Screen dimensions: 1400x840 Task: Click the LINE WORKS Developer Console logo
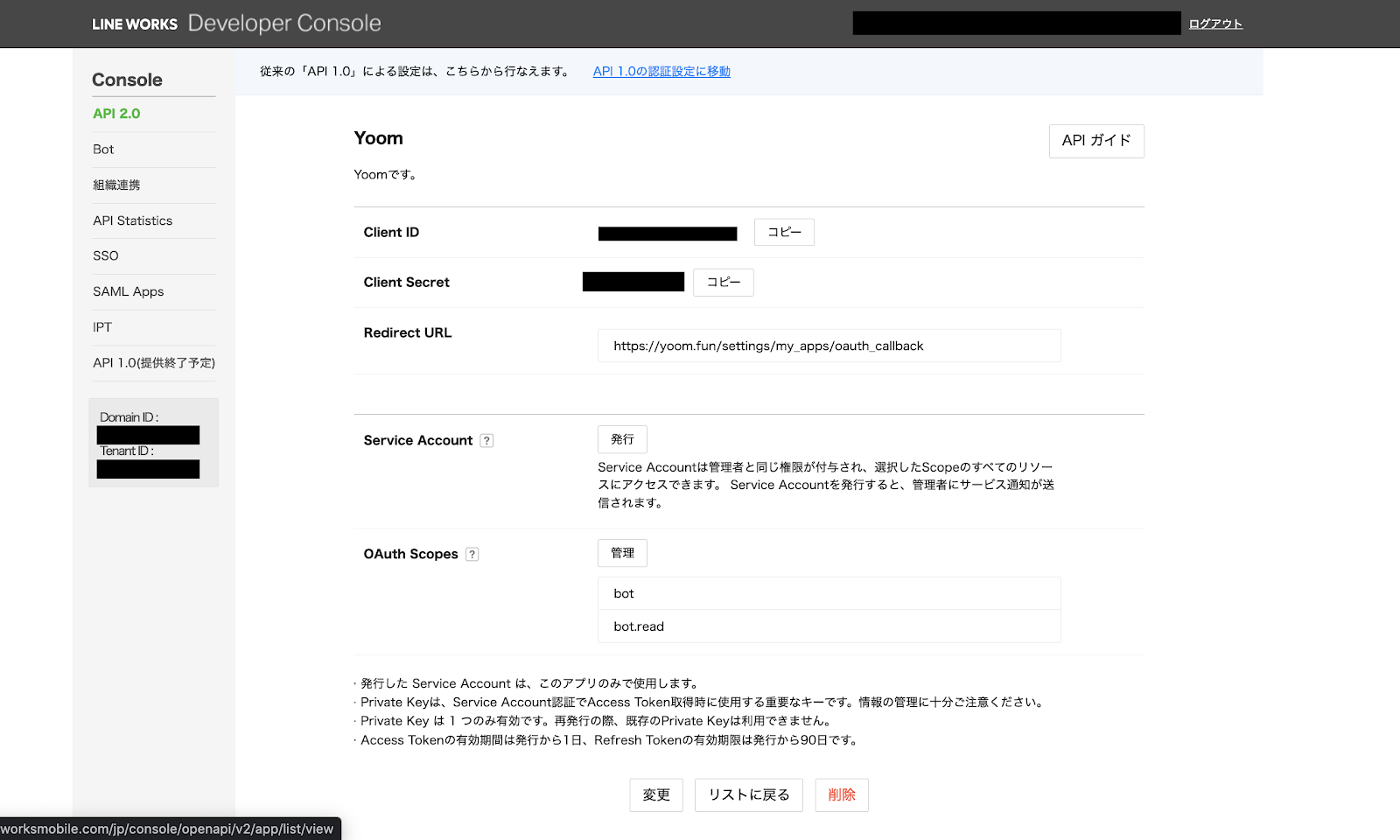236,24
